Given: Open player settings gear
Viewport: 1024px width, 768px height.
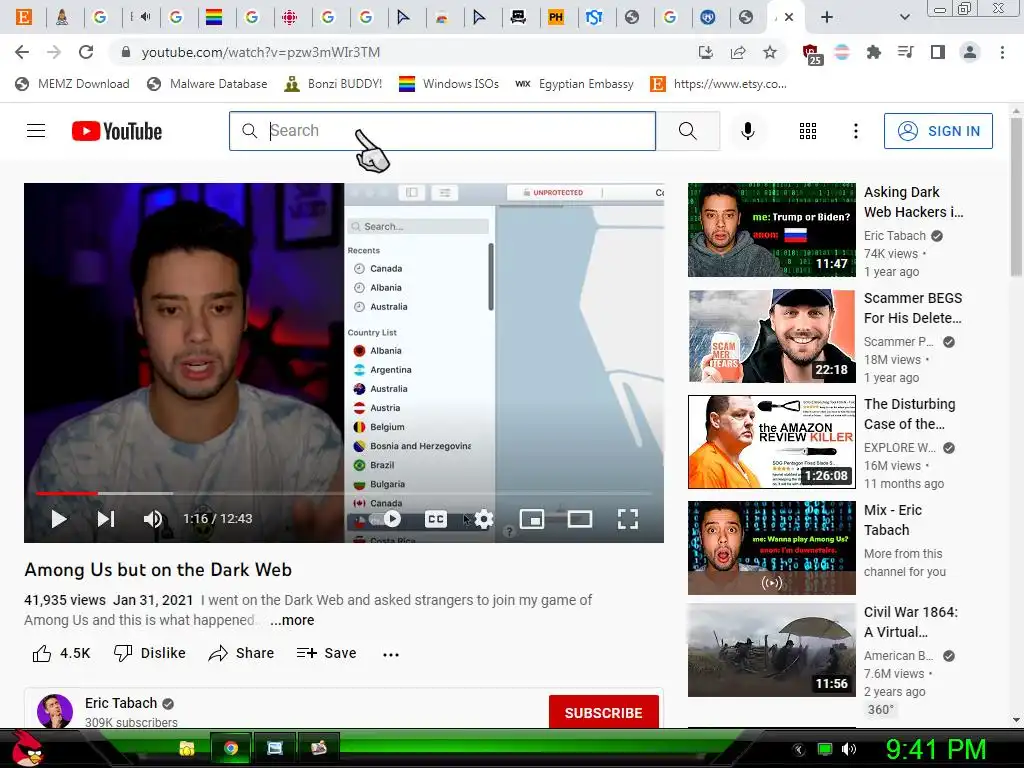Looking at the screenshot, I should pos(484,519).
